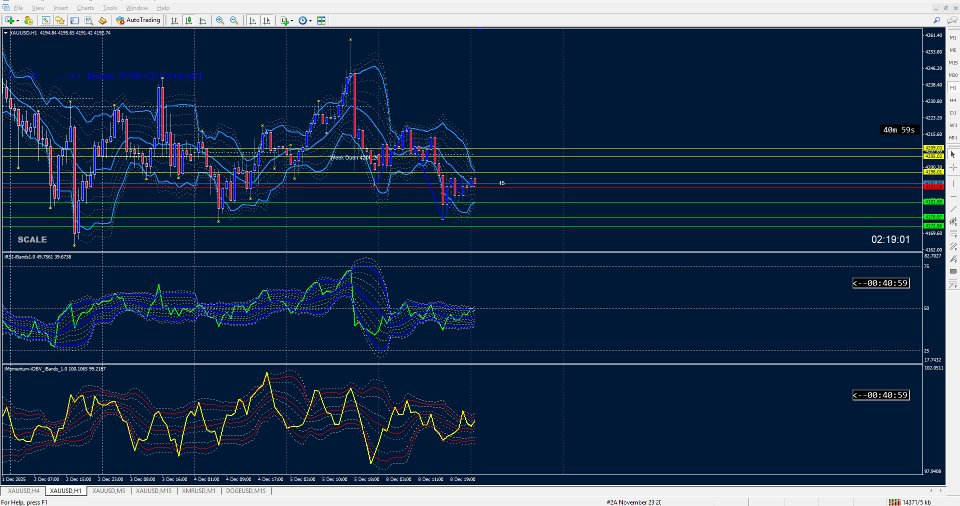
Task: Switch chart to candlestick mode
Action: [189, 20]
